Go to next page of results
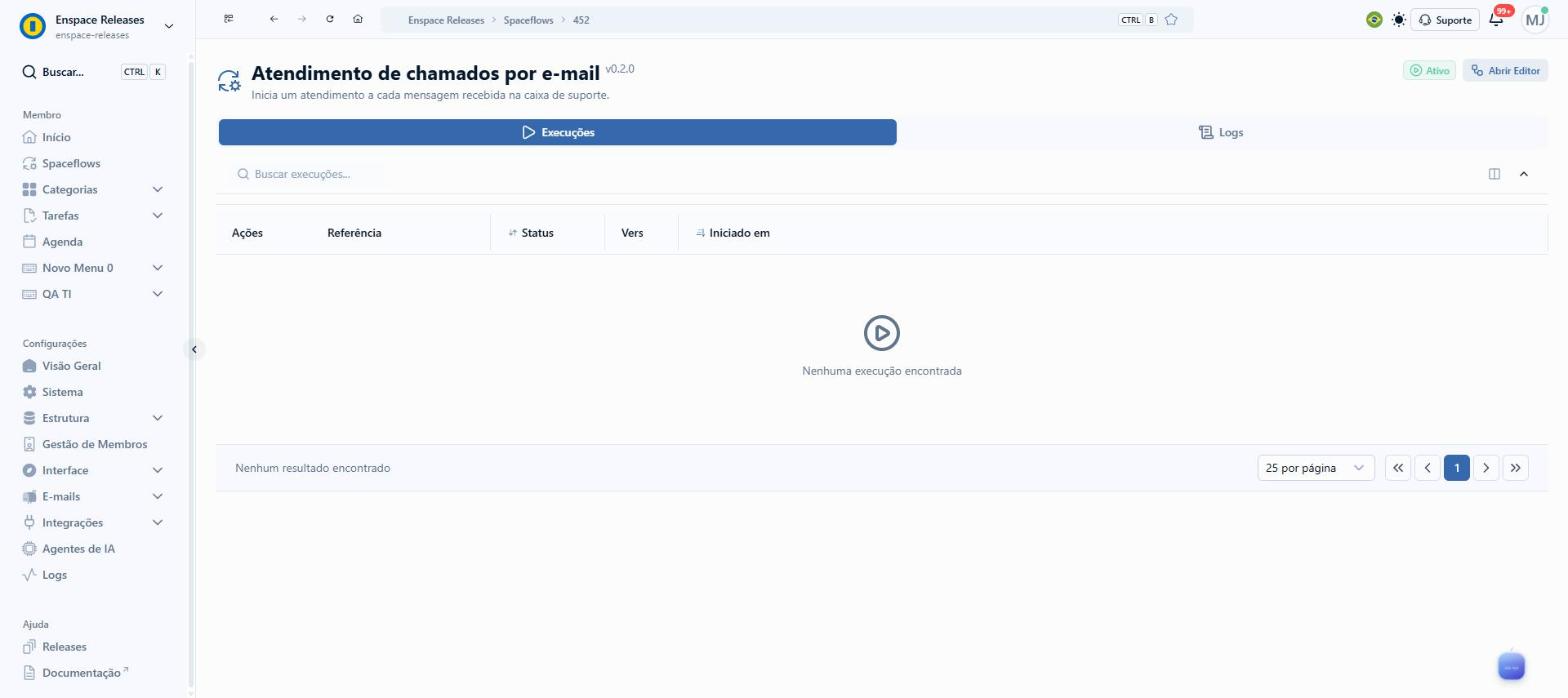This screenshot has height=698, width=1568. 1486,468
